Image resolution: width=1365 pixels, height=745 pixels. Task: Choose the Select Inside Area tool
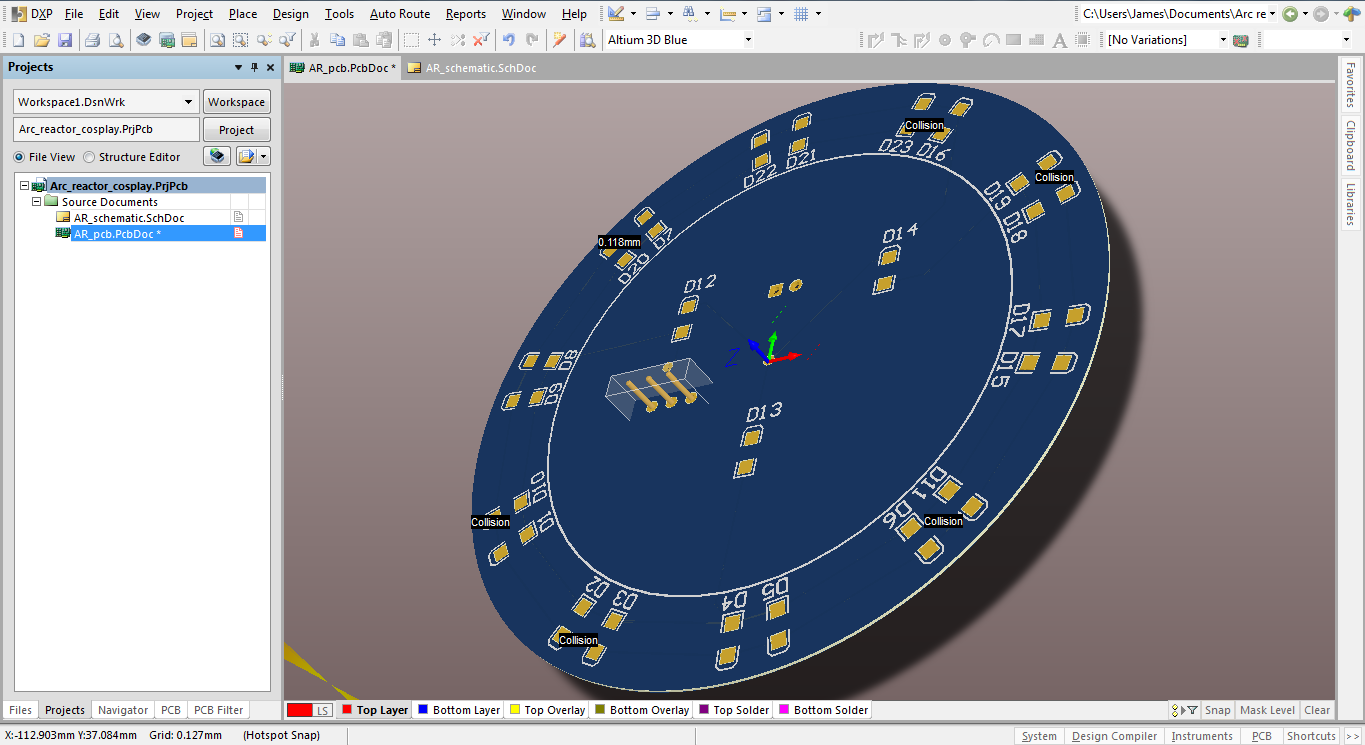(x=411, y=40)
